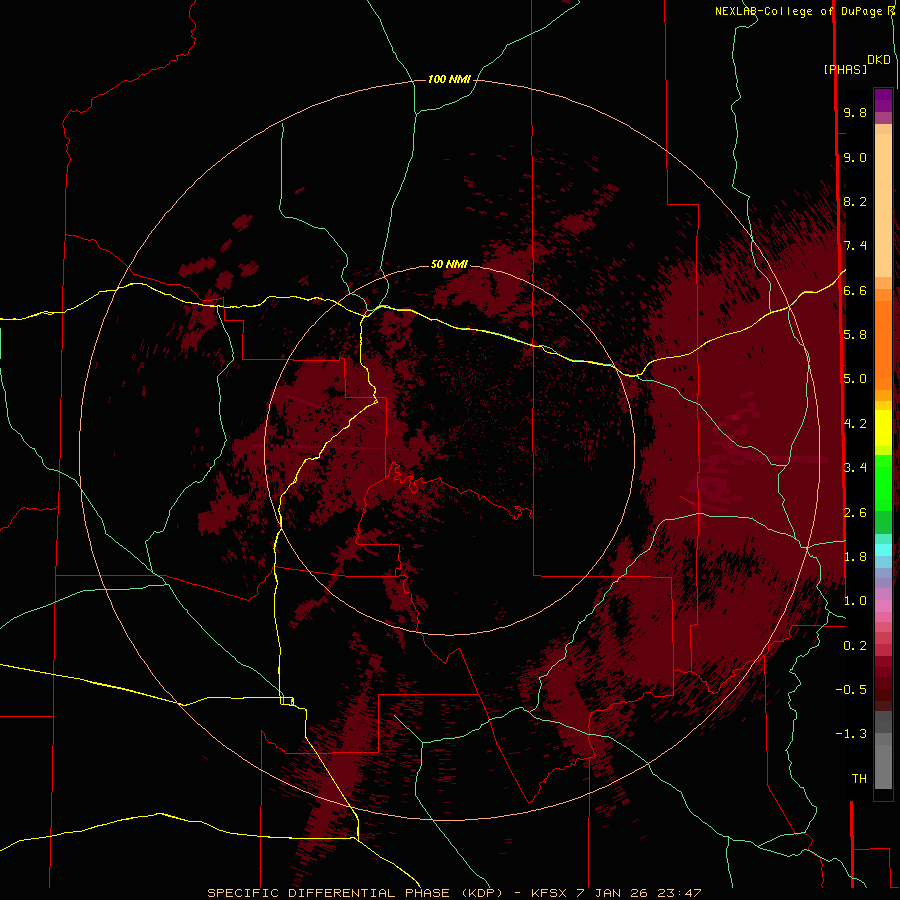This screenshot has width=900, height=900.
Task: Click the 7.4 value on the scale
Action: tap(855, 246)
